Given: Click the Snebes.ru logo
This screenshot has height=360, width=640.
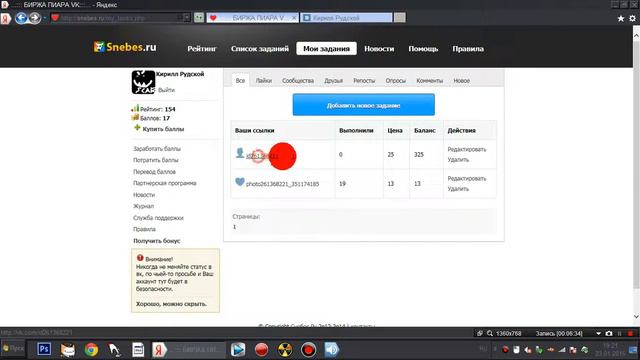Looking at the screenshot, I should pos(125,47).
